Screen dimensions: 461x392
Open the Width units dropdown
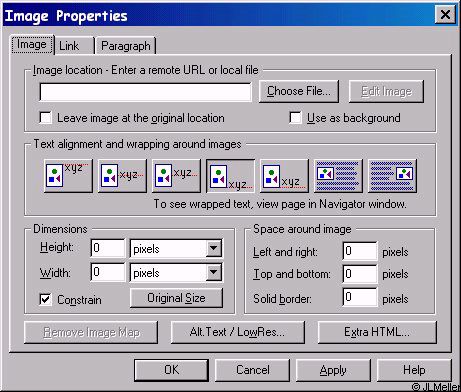pyautogui.click(x=213, y=272)
